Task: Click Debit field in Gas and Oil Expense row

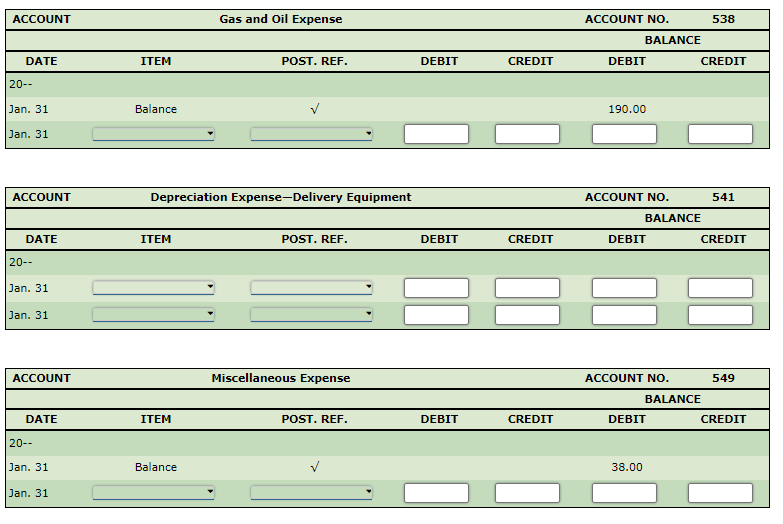Action: [436, 134]
